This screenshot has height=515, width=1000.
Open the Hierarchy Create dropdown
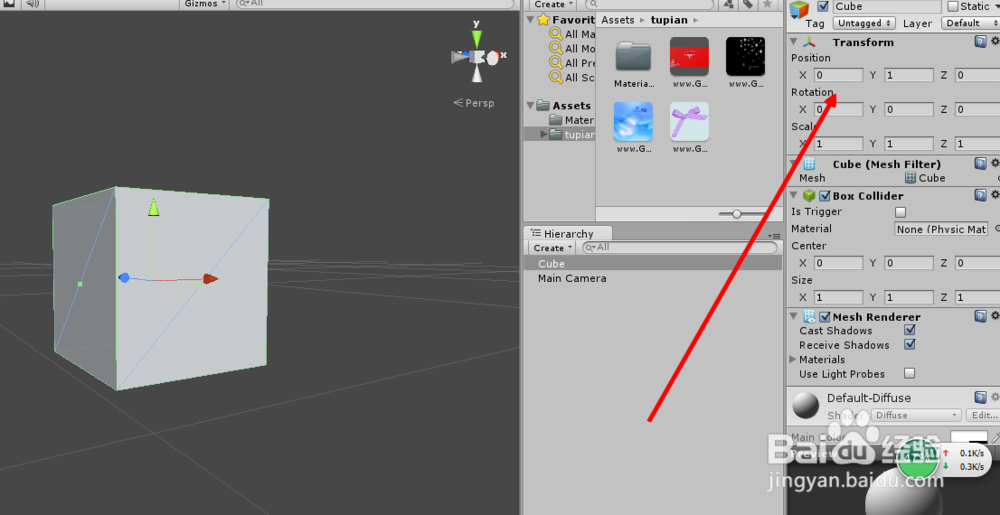pyautogui.click(x=553, y=247)
